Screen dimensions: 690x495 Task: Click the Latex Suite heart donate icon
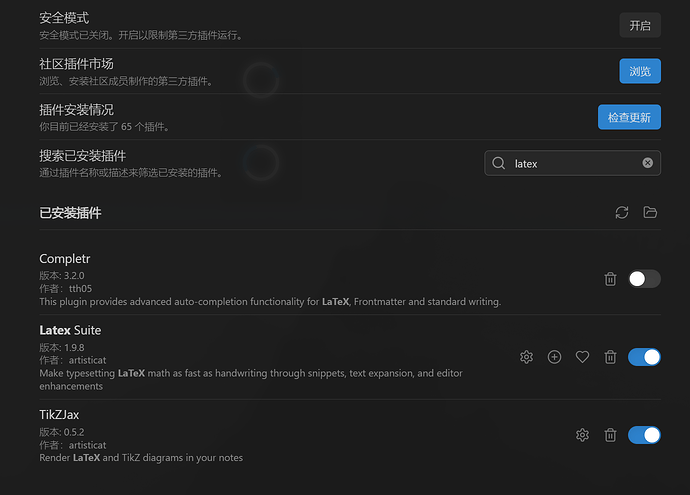coord(582,357)
